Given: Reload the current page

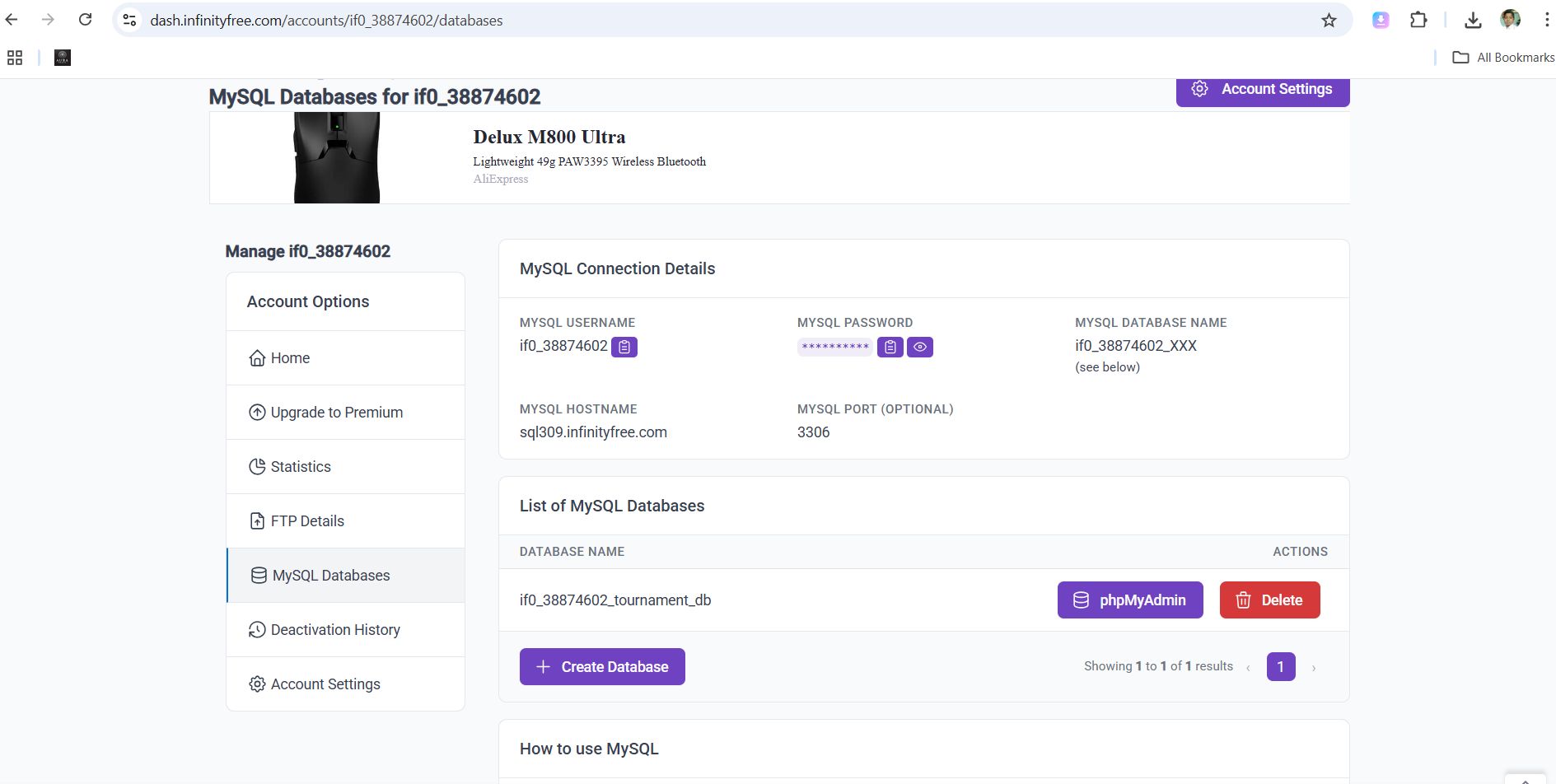Looking at the screenshot, I should click(85, 20).
